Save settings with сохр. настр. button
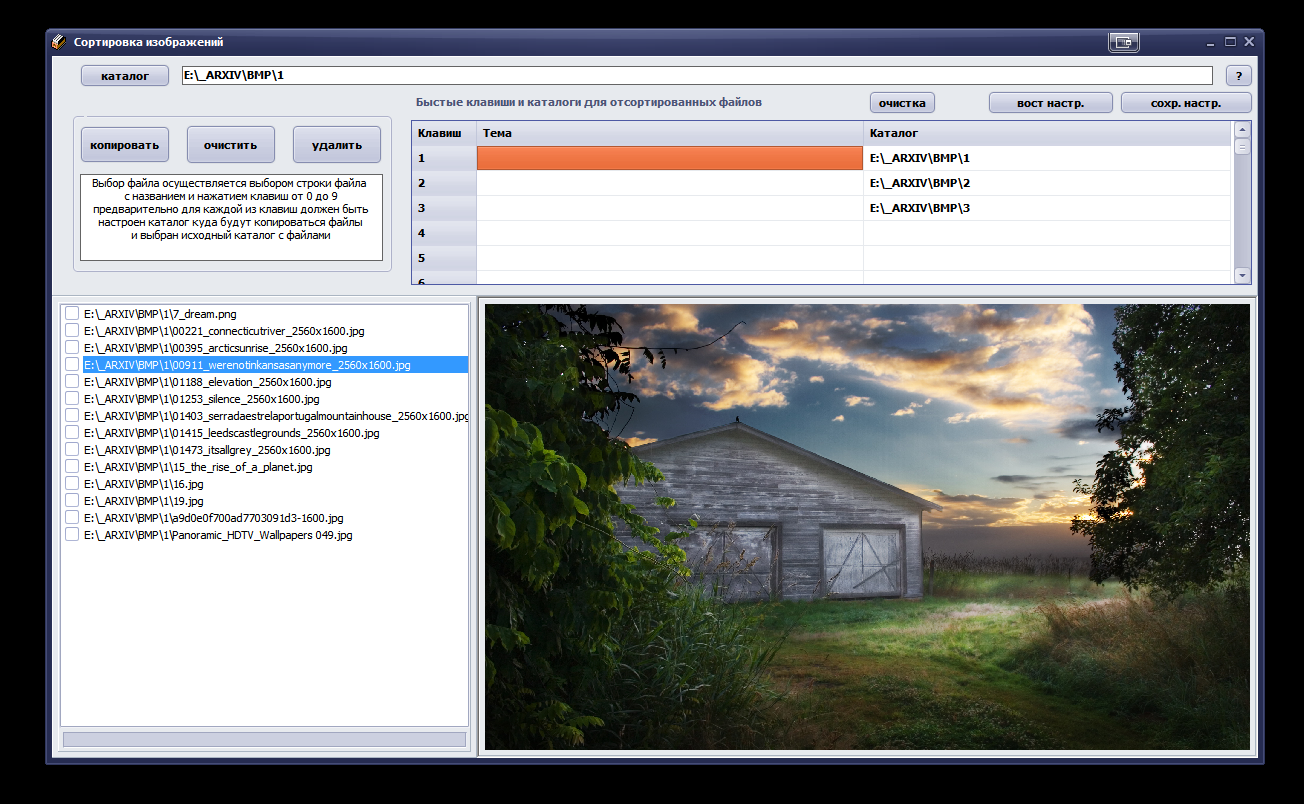Image resolution: width=1304 pixels, height=804 pixels. pyautogui.click(x=1185, y=103)
